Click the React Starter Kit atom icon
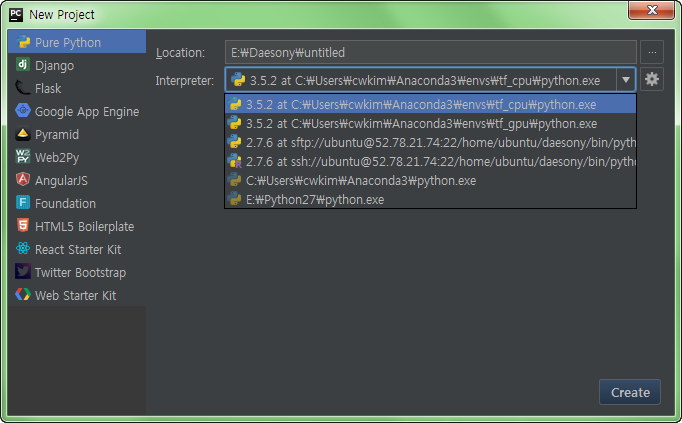 [23, 248]
